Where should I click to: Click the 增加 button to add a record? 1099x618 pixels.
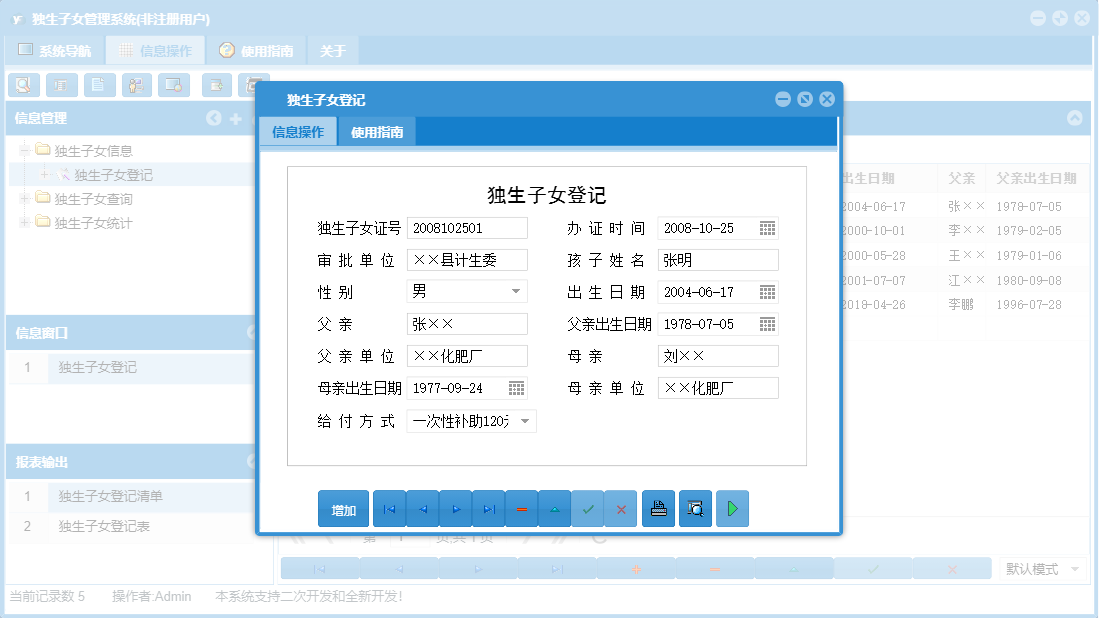coord(343,508)
